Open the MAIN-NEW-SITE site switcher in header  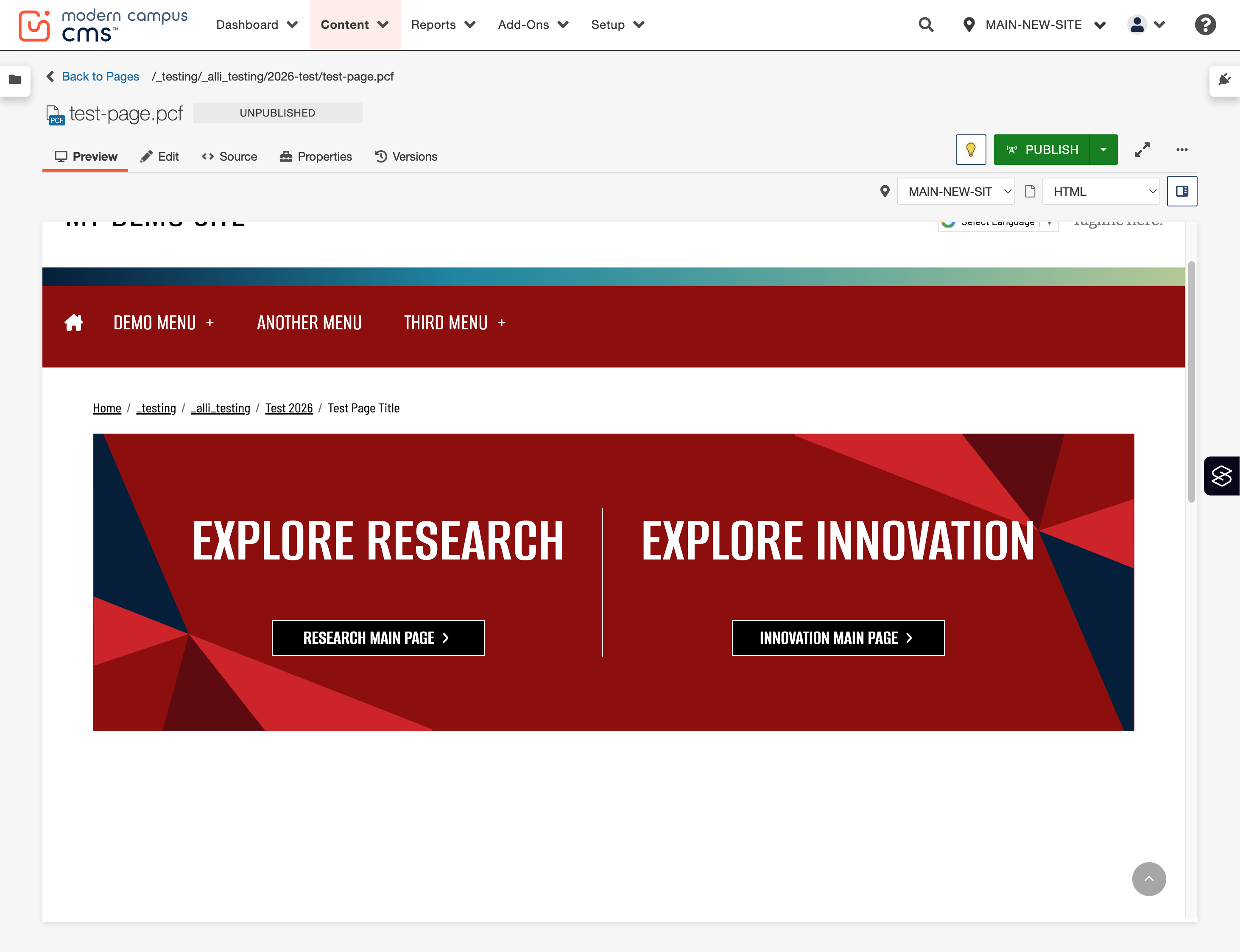pyautogui.click(x=1035, y=25)
